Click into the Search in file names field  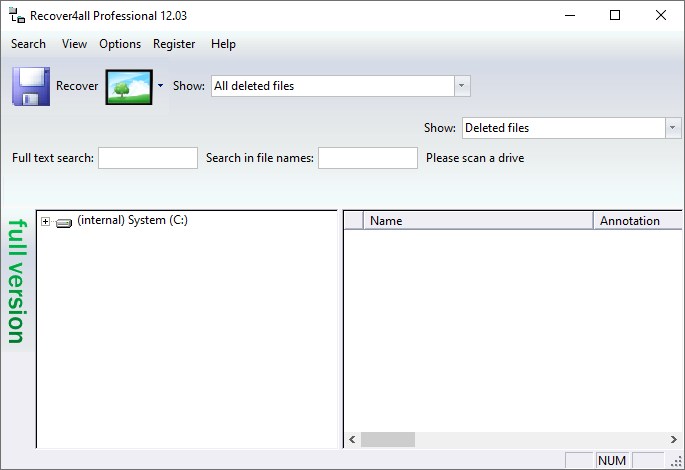[x=368, y=158]
